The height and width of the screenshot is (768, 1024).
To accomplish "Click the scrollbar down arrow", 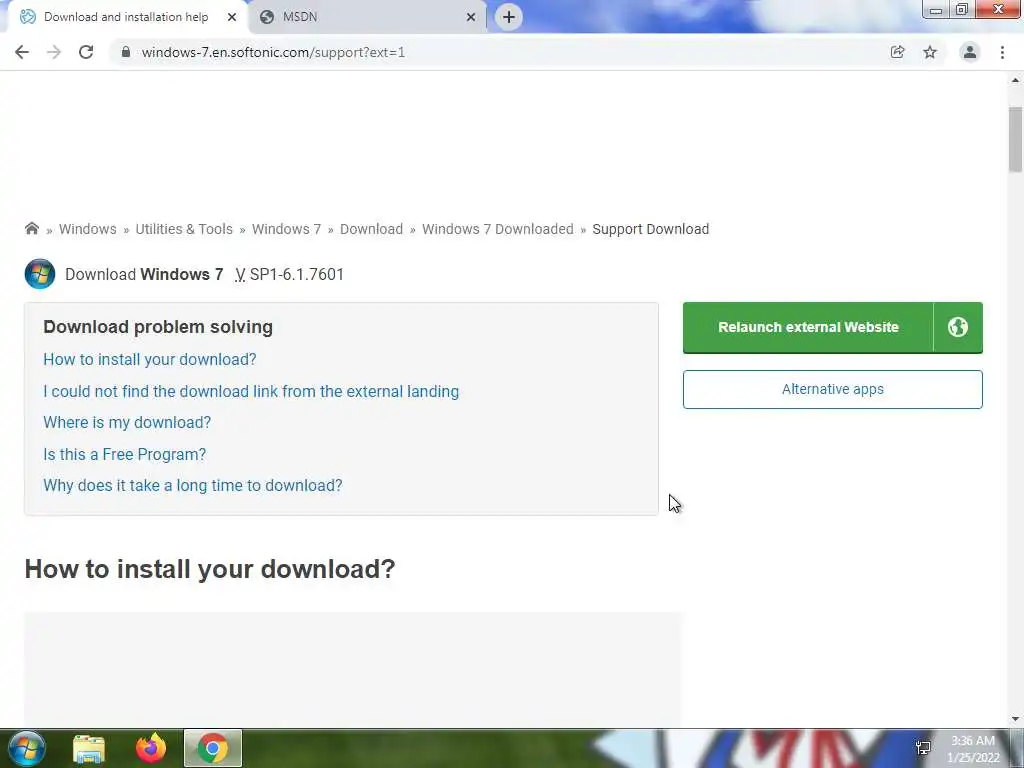I will (x=1015, y=719).
